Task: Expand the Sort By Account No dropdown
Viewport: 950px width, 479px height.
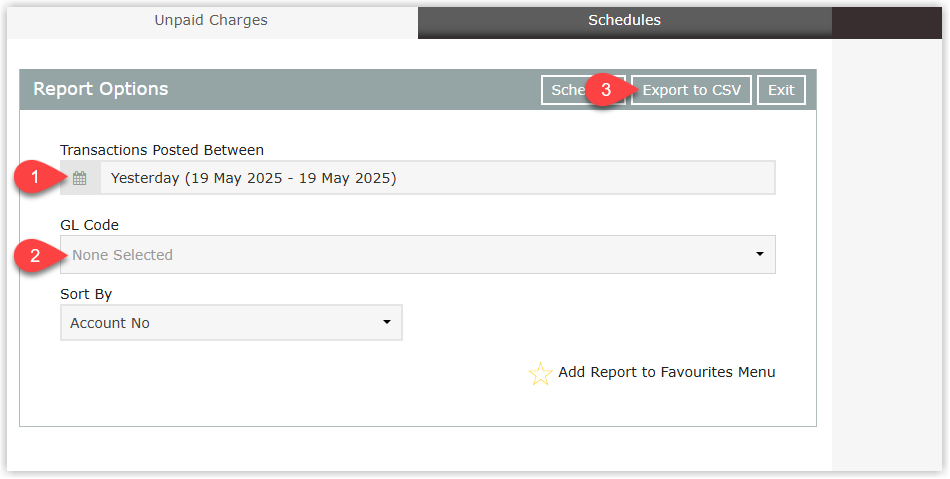Action: pyautogui.click(x=231, y=323)
